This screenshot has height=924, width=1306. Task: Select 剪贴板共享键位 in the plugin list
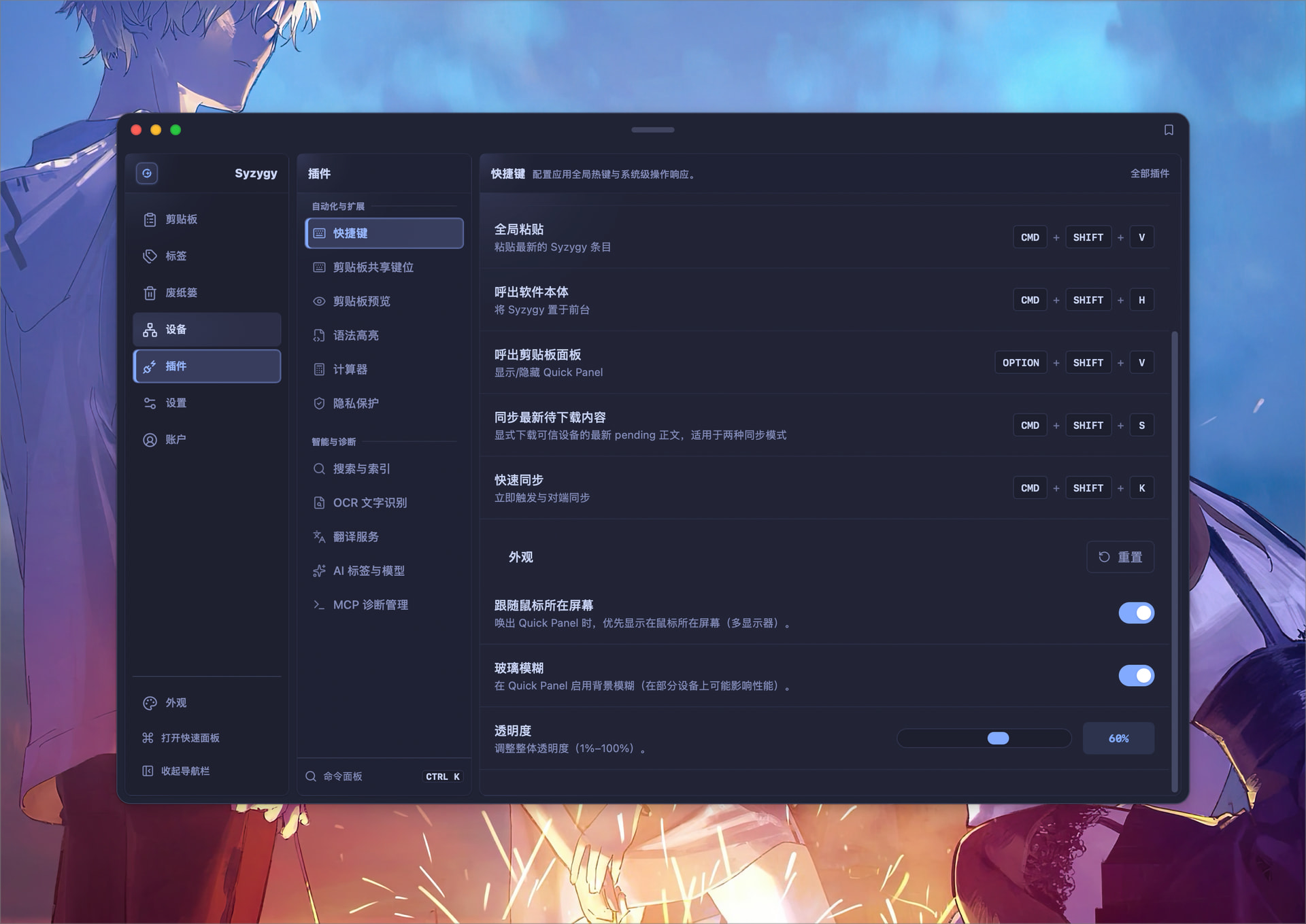click(384, 267)
